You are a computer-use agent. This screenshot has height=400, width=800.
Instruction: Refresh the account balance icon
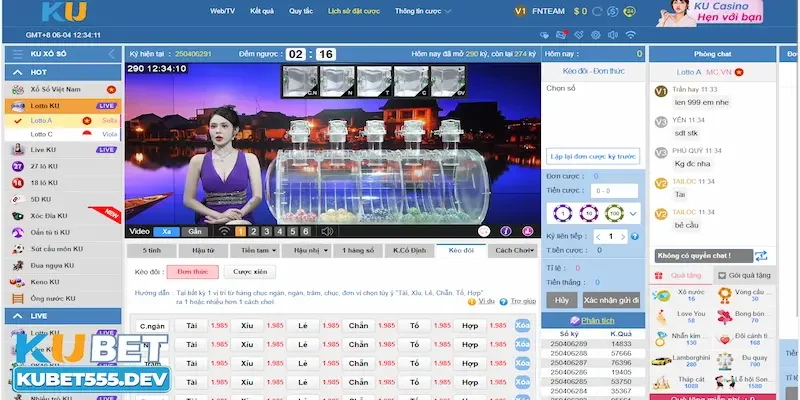[597, 11]
